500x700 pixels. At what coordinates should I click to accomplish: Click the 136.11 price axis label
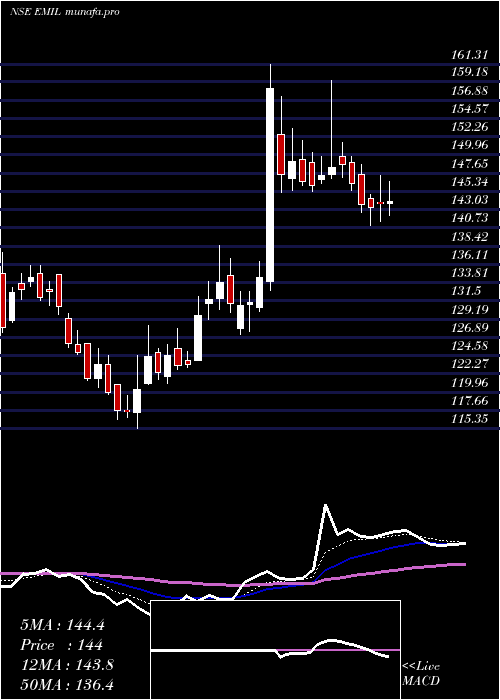[470, 255]
